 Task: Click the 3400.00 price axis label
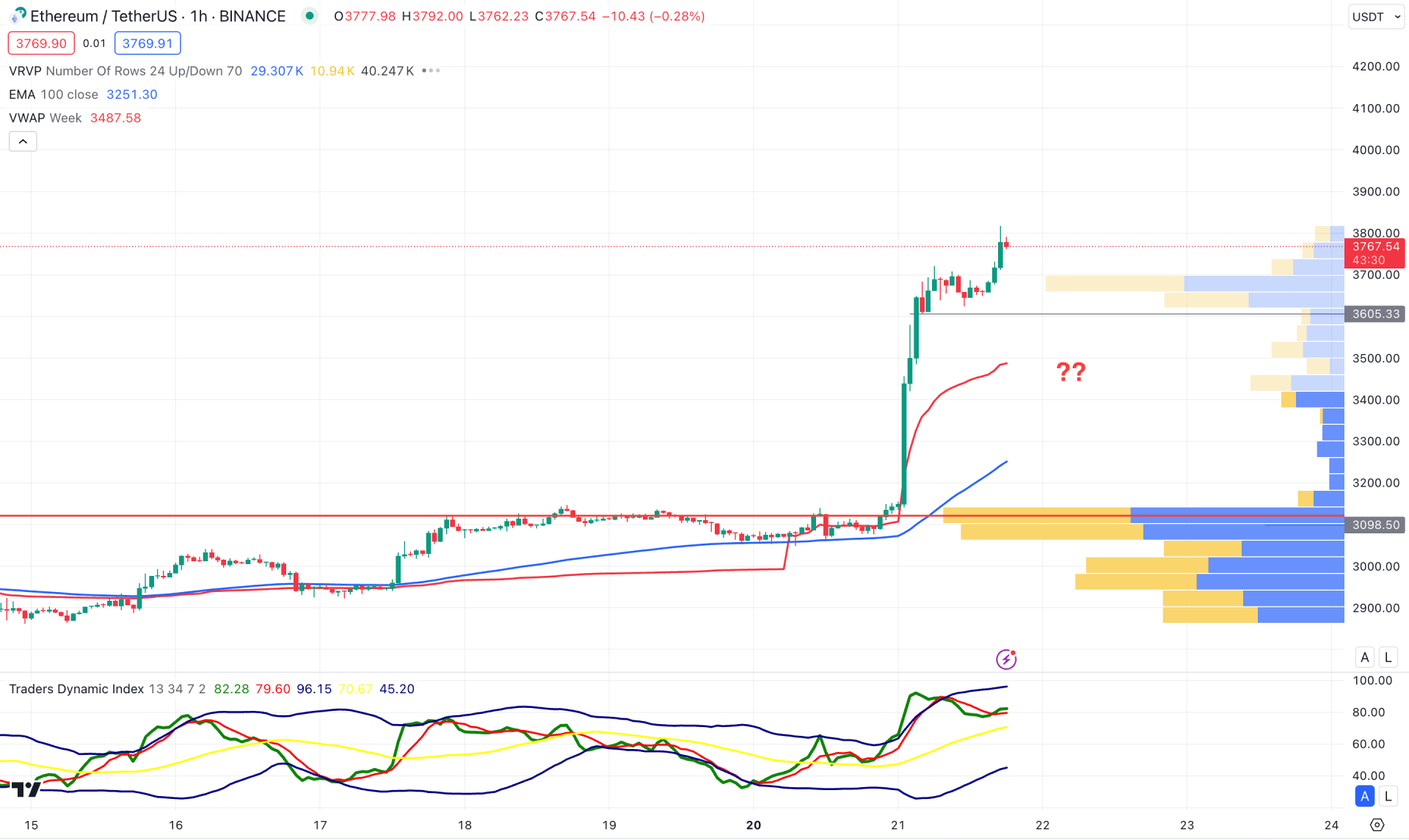click(1376, 400)
